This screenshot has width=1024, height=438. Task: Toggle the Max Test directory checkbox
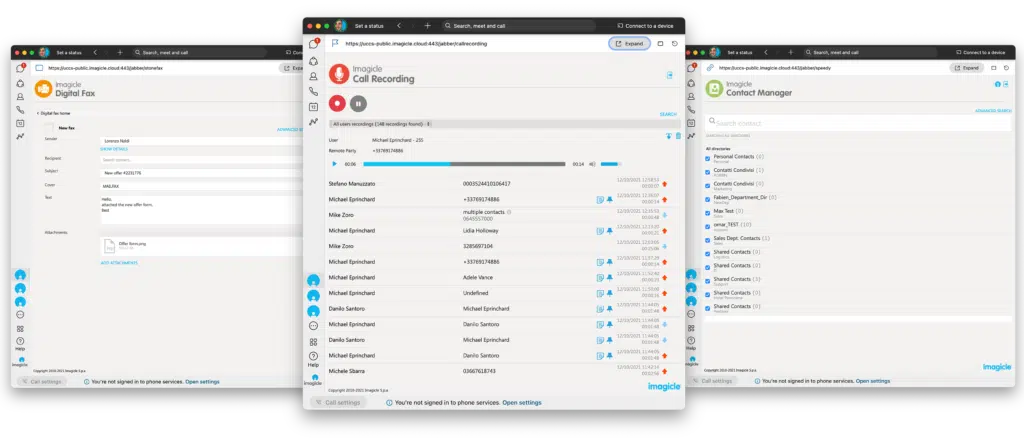click(709, 211)
